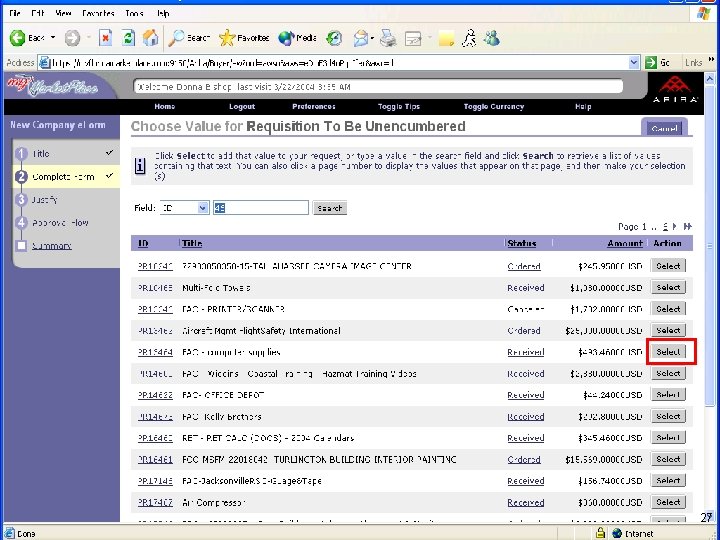Click the Mail envelope toolbar icon
Viewport: 720px width, 540px height.
[361, 39]
